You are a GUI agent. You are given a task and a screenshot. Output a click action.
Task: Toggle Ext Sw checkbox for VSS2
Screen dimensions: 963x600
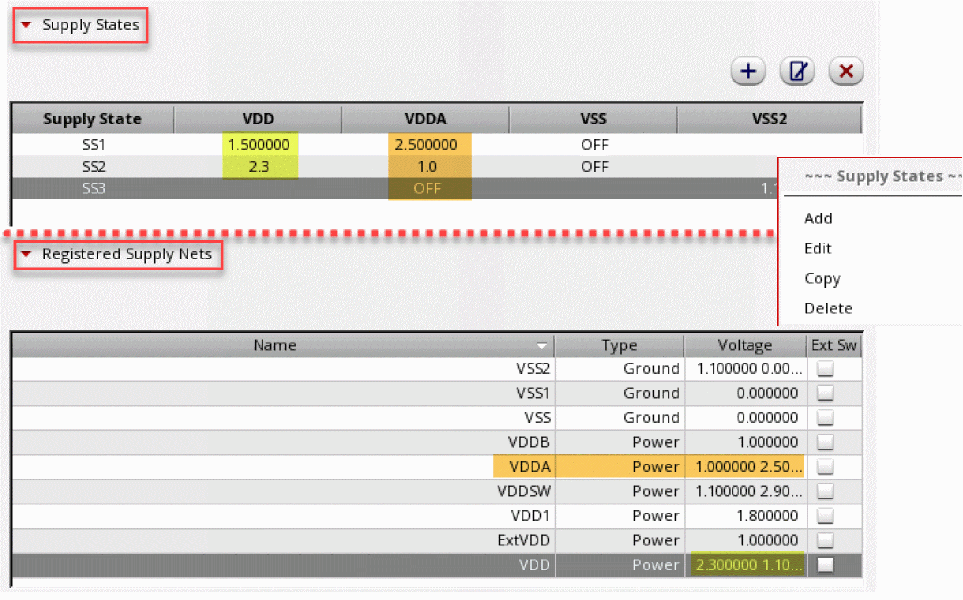[825, 368]
